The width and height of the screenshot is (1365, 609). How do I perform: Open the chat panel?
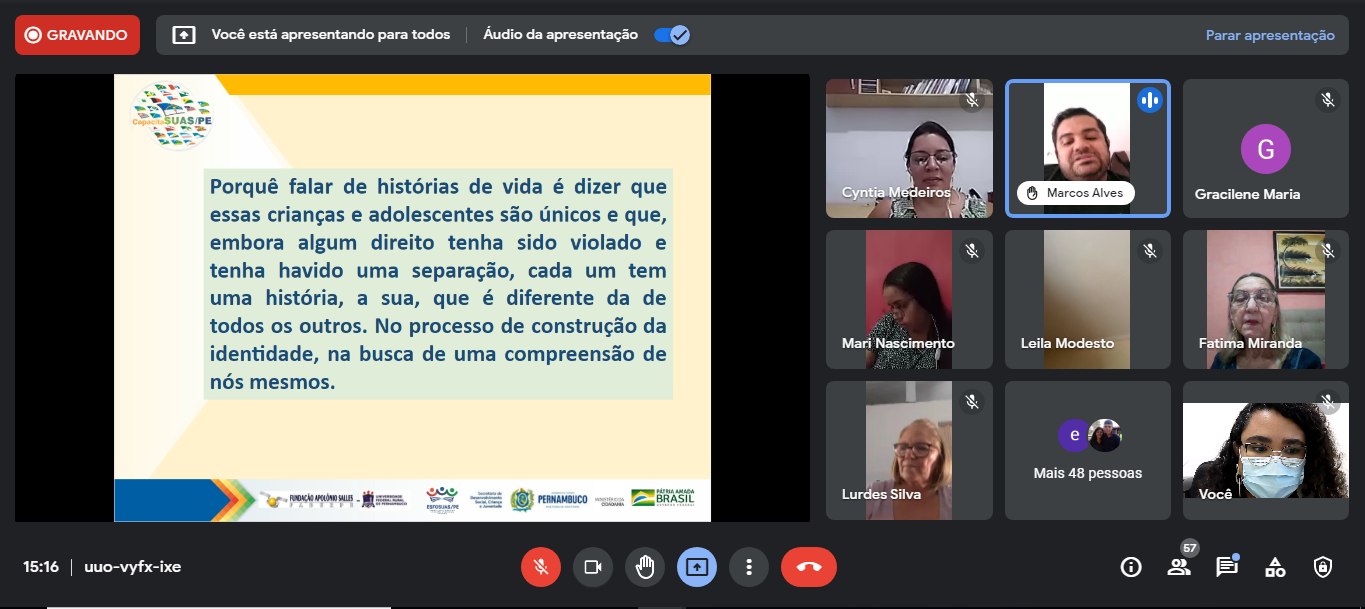point(1226,567)
